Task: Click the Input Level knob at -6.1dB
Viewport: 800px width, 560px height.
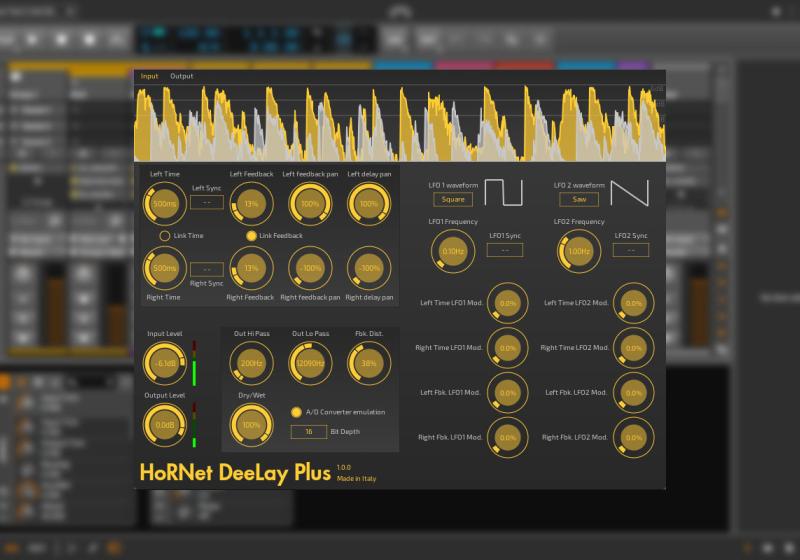Action: coord(164,364)
